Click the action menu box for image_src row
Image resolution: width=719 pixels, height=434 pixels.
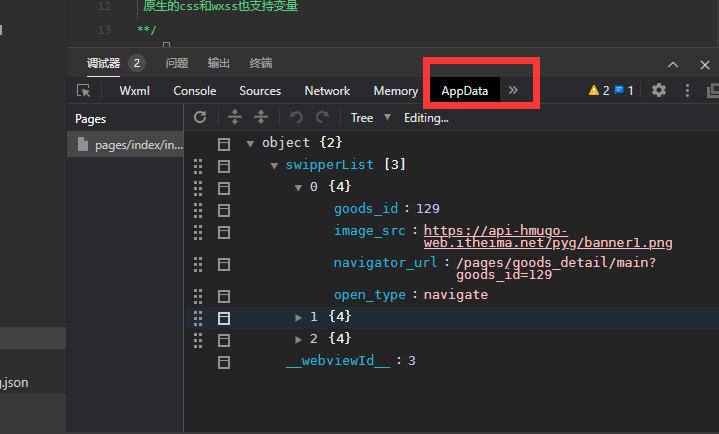coord(224,233)
